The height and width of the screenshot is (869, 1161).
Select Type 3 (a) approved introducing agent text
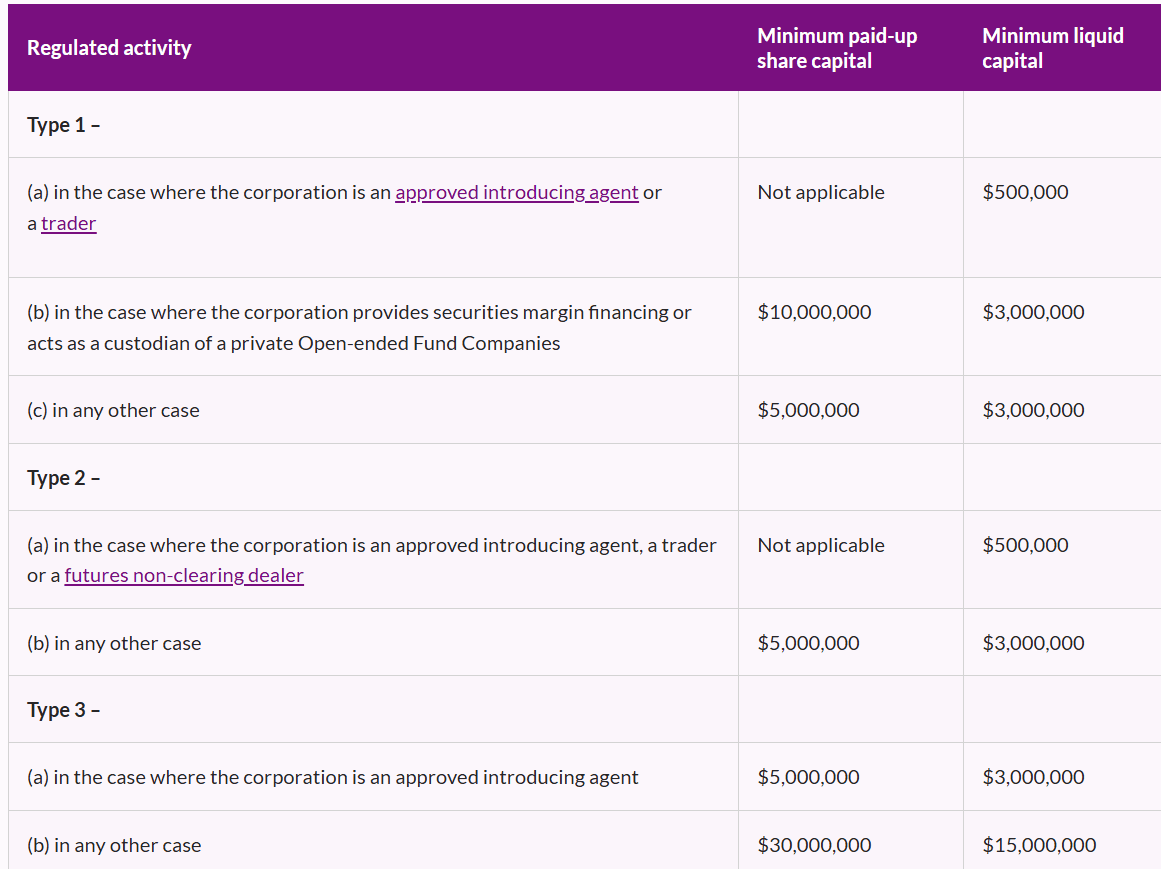point(332,777)
